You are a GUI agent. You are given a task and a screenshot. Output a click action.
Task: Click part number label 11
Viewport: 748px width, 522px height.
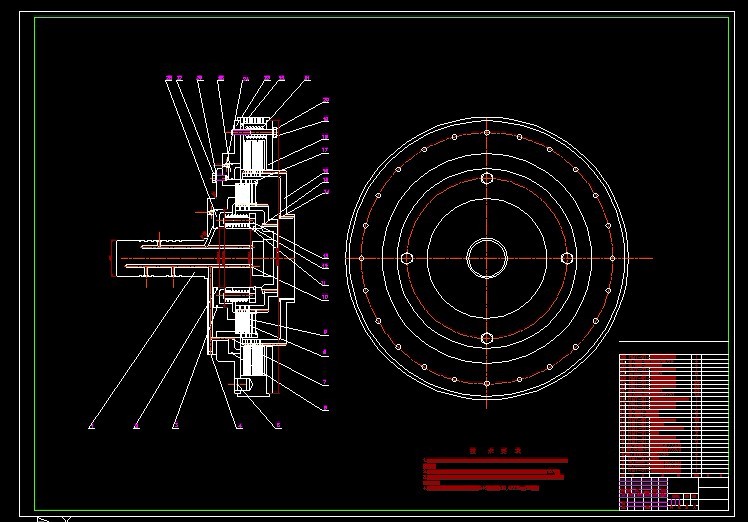325,283
